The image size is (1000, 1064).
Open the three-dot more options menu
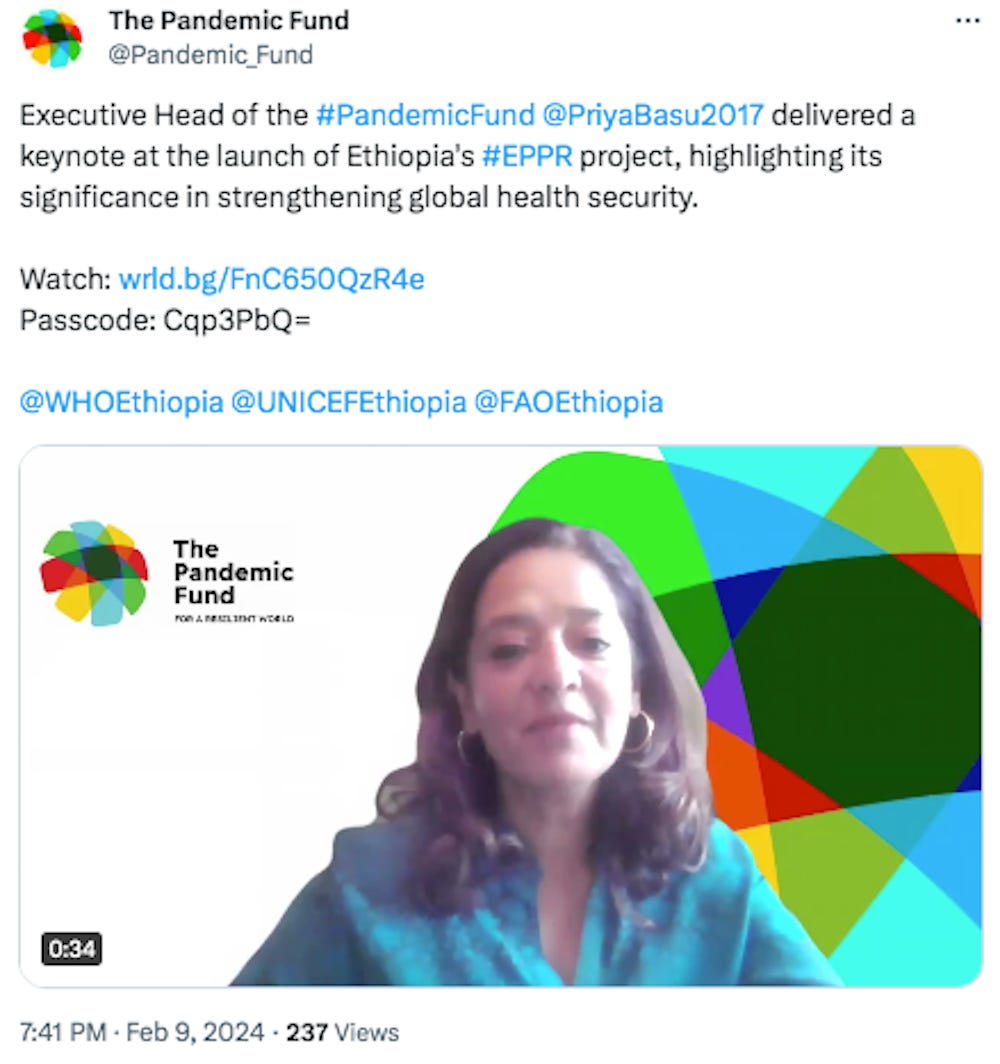point(967,21)
